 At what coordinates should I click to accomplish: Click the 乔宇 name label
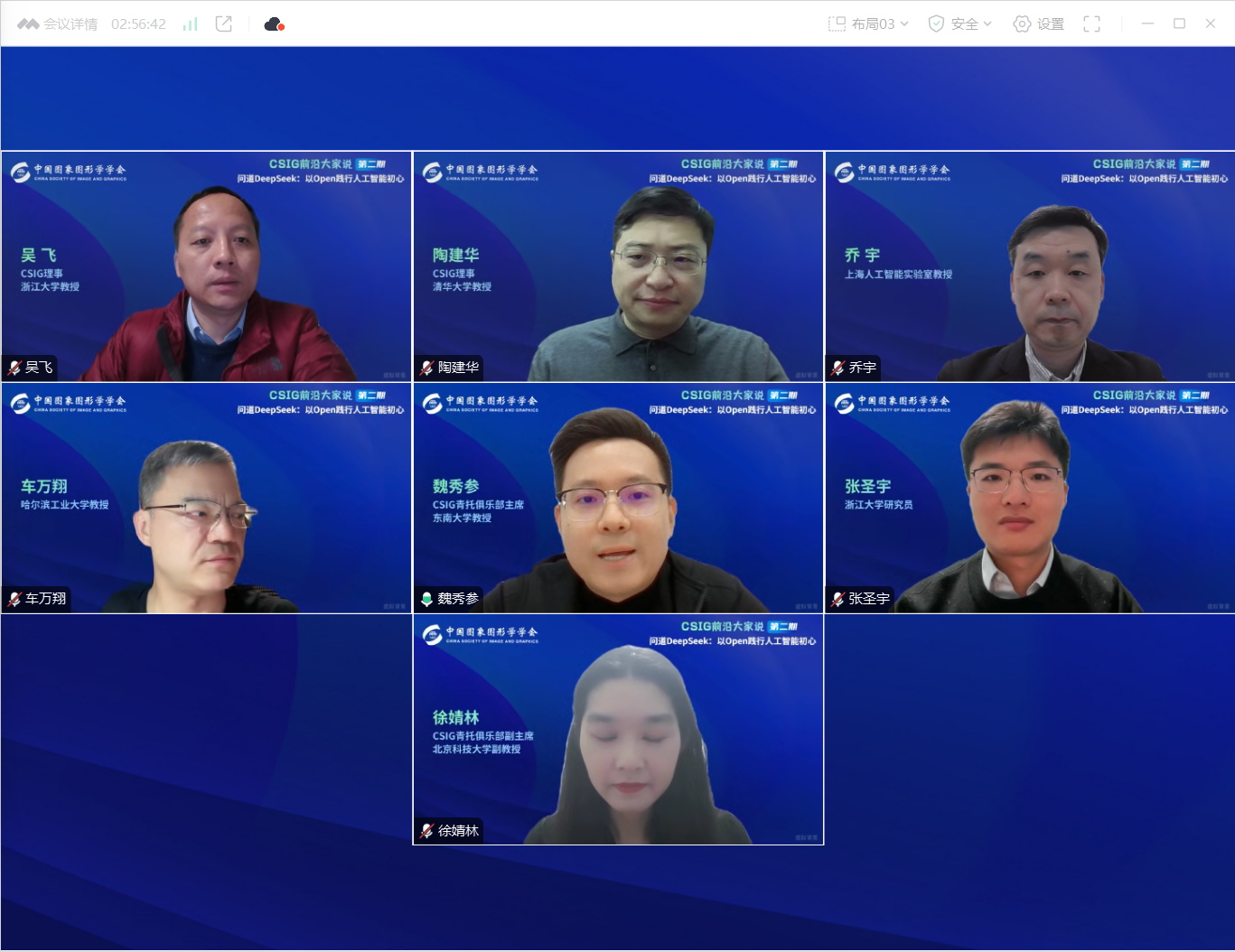click(863, 368)
